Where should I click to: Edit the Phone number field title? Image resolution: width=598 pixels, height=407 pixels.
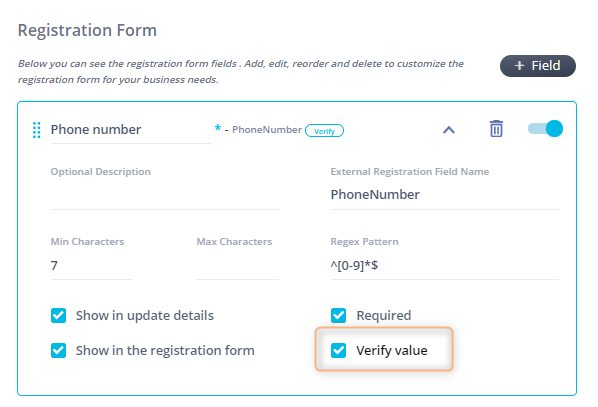point(130,130)
